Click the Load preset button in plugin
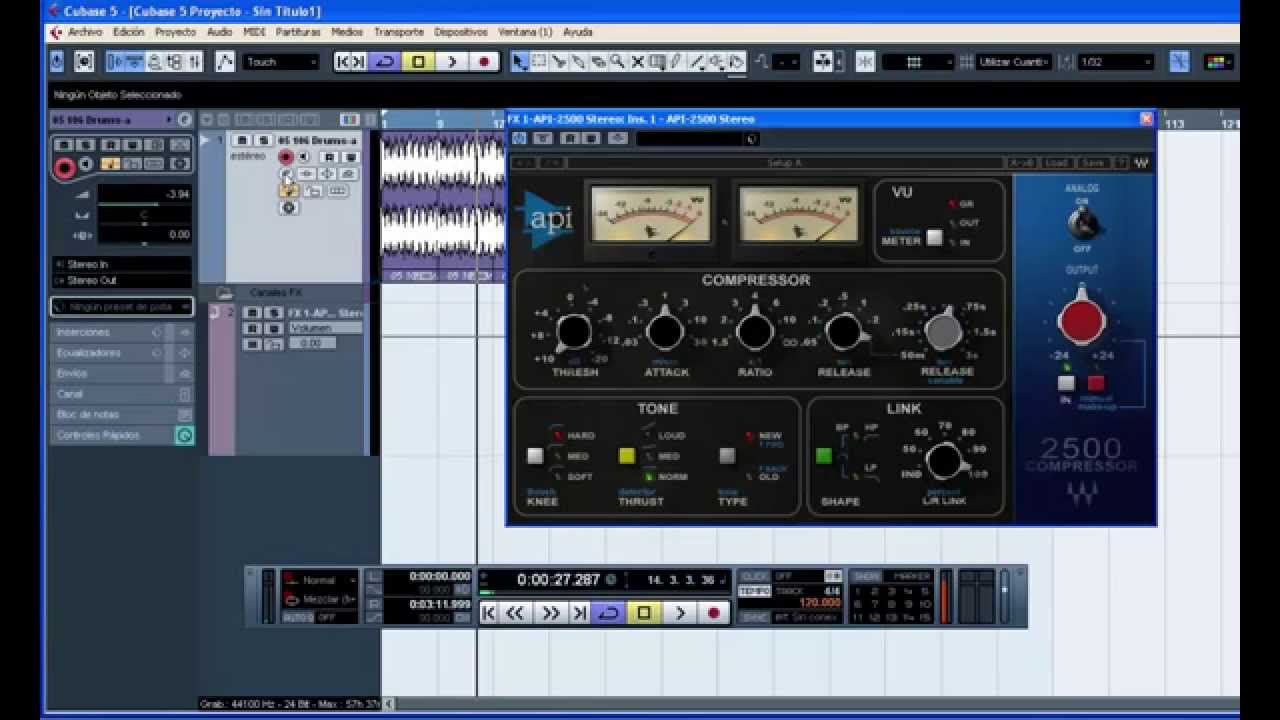The height and width of the screenshot is (720, 1280). 1057,163
